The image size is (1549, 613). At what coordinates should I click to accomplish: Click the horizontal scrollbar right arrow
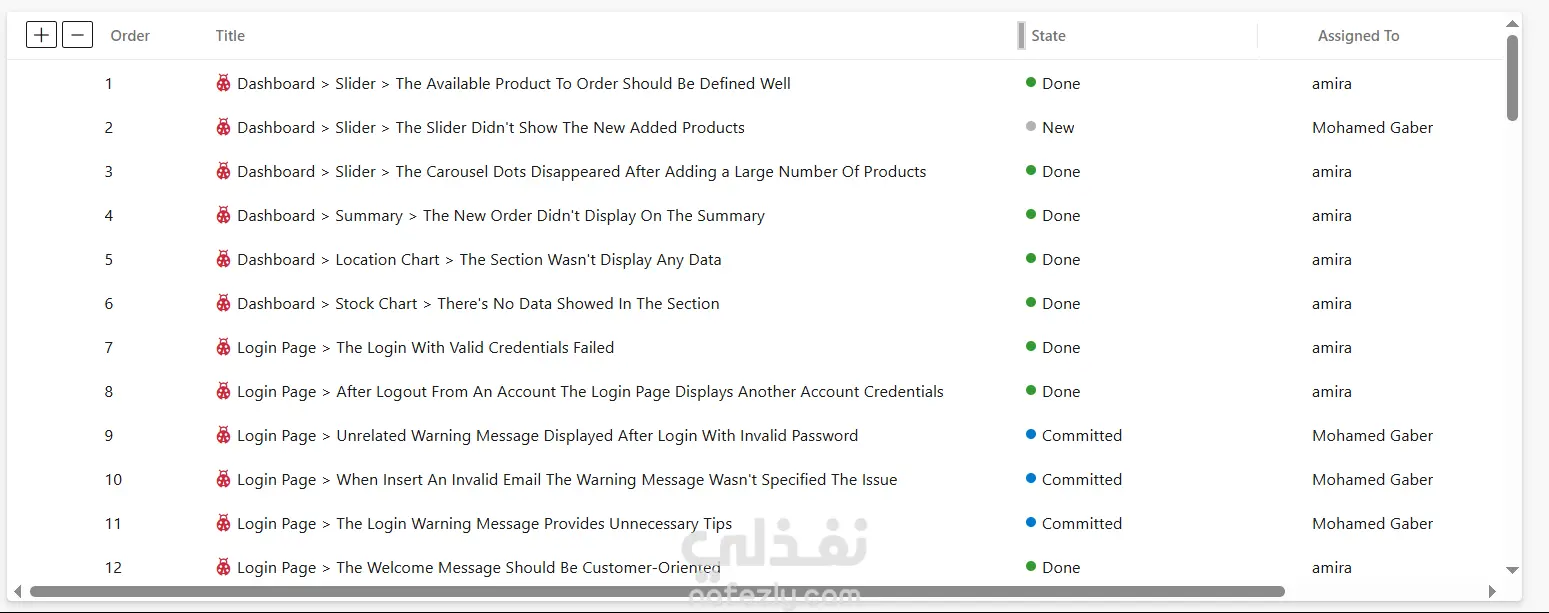pos(1492,592)
